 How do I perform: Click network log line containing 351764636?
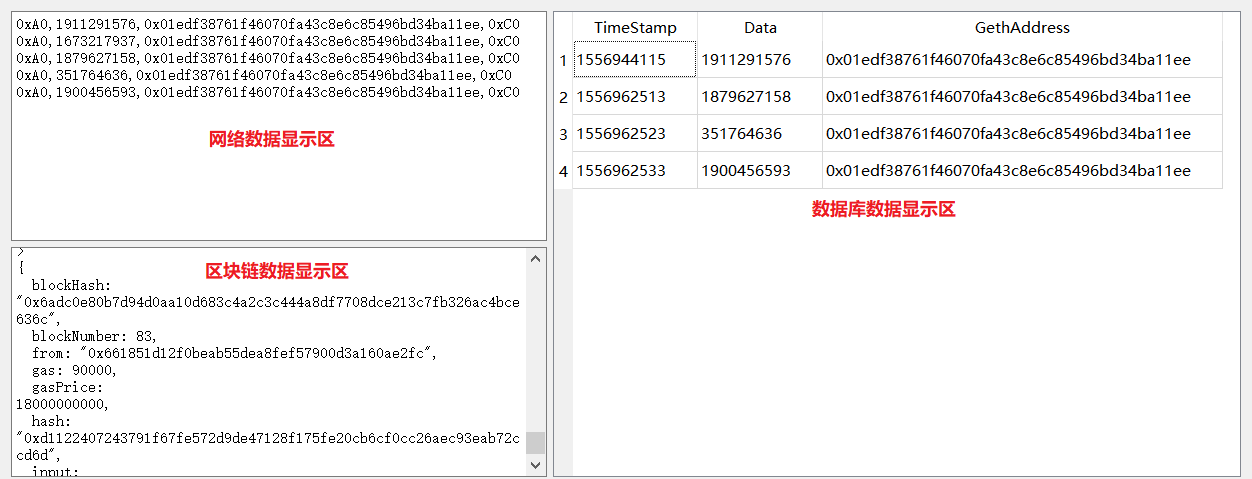click(x=264, y=75)
